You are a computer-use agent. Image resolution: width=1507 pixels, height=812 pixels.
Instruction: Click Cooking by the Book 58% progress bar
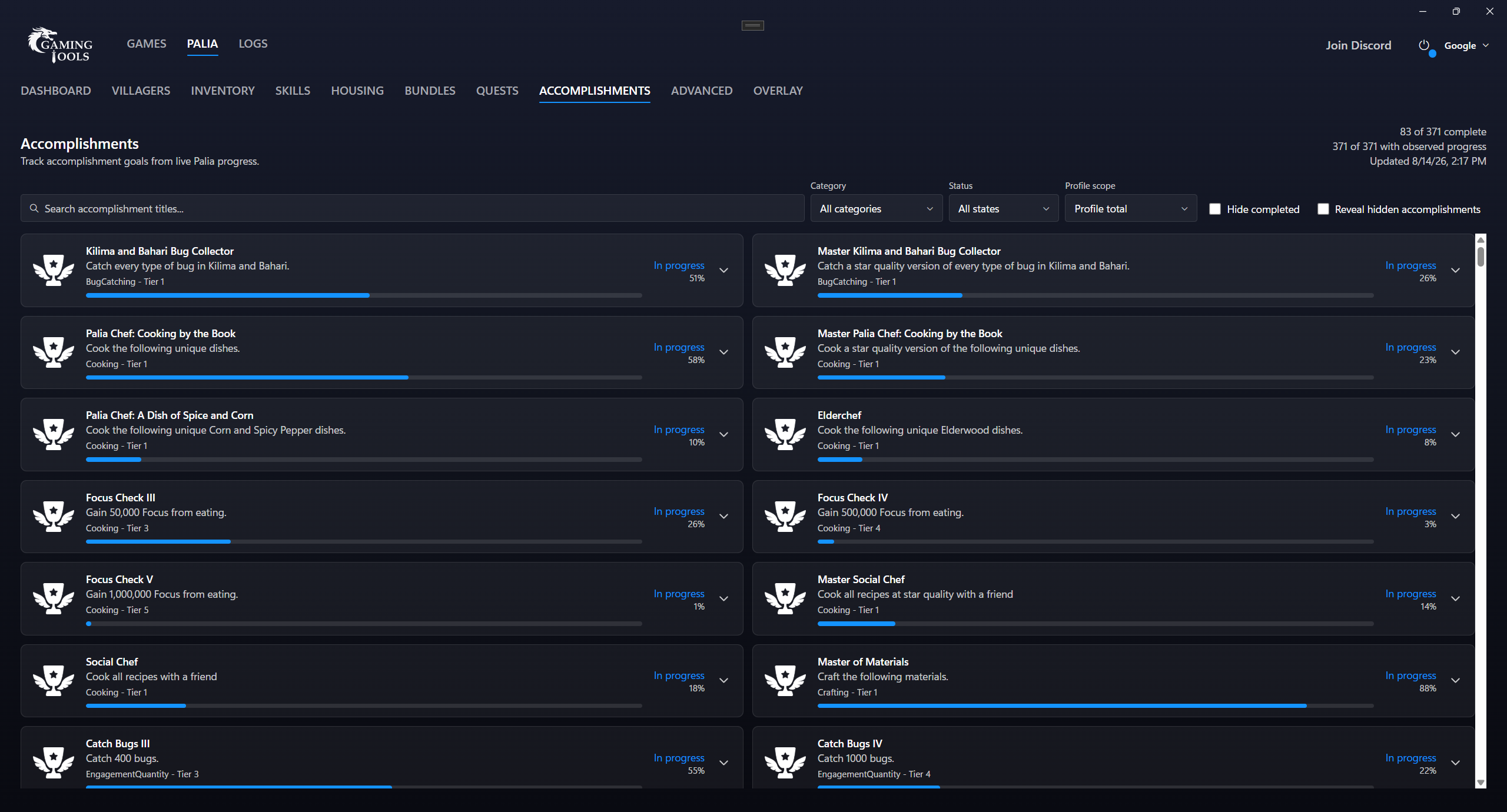364,377
